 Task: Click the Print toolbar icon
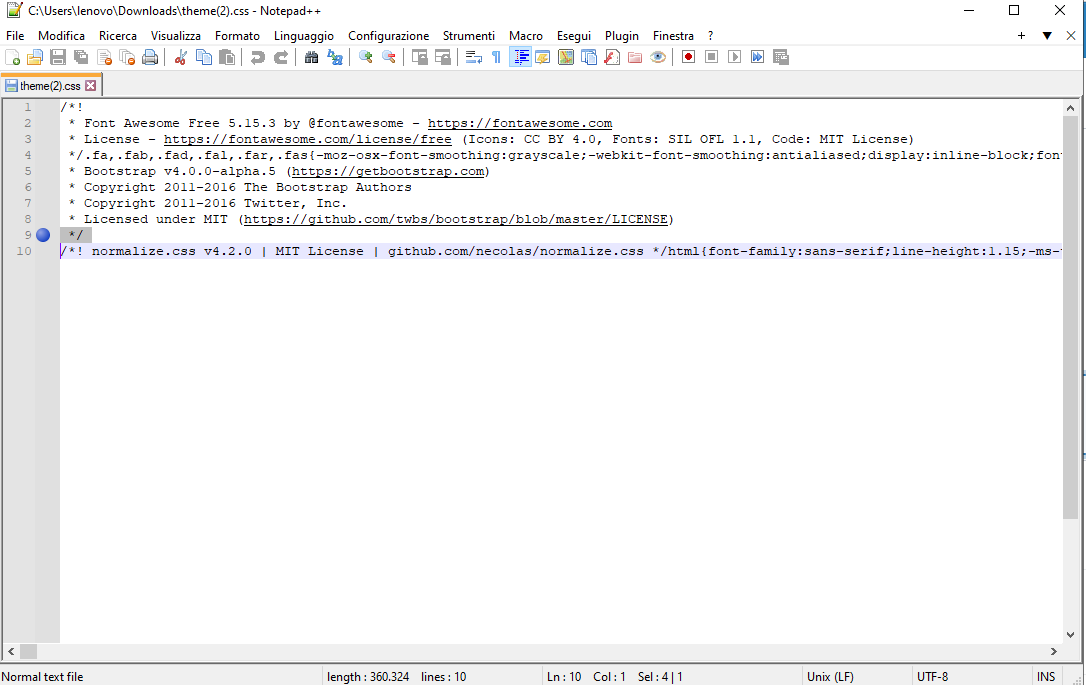click(150, 57)
